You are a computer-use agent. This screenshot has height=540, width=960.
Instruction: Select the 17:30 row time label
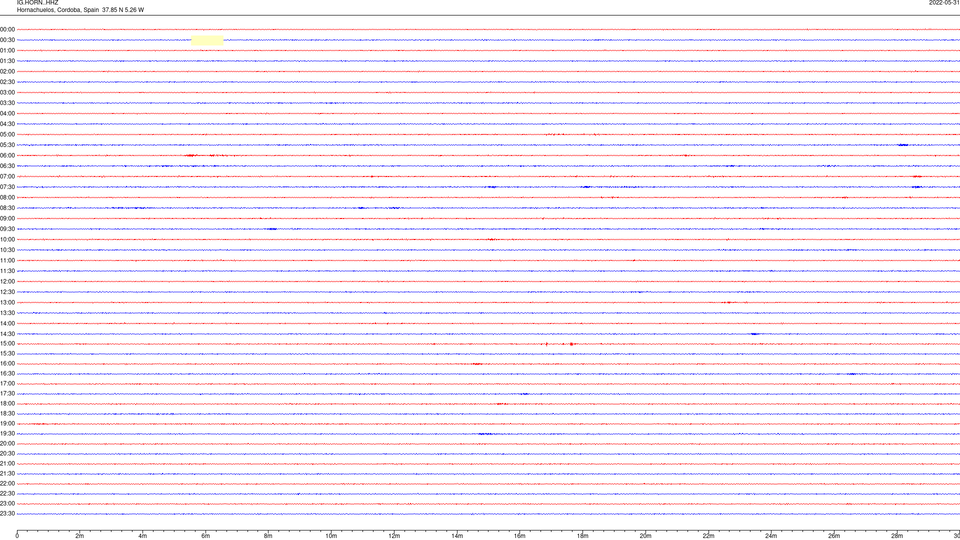(x=7, y=394)
